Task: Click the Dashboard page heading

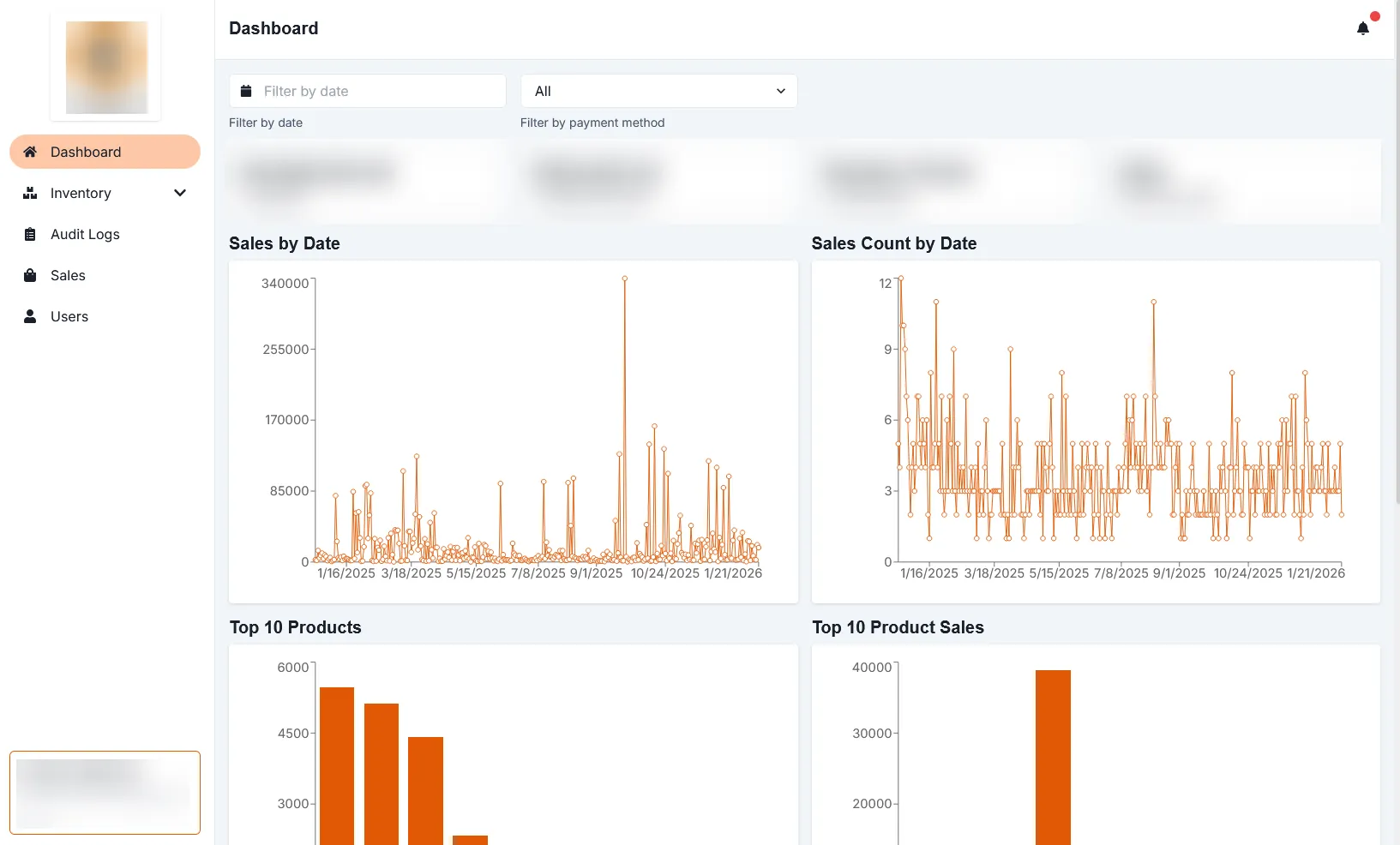Action: point(273,28)
